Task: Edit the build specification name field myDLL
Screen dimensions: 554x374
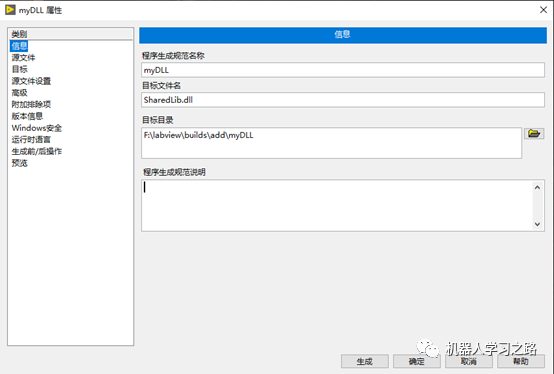Action: click(343, 70)
